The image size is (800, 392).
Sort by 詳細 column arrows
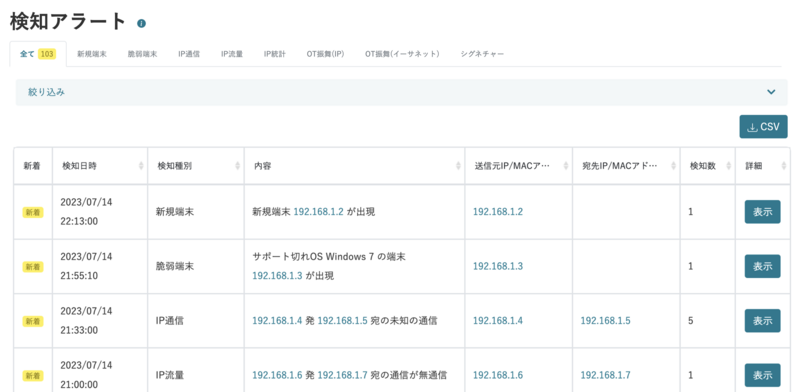click(783, 166)
